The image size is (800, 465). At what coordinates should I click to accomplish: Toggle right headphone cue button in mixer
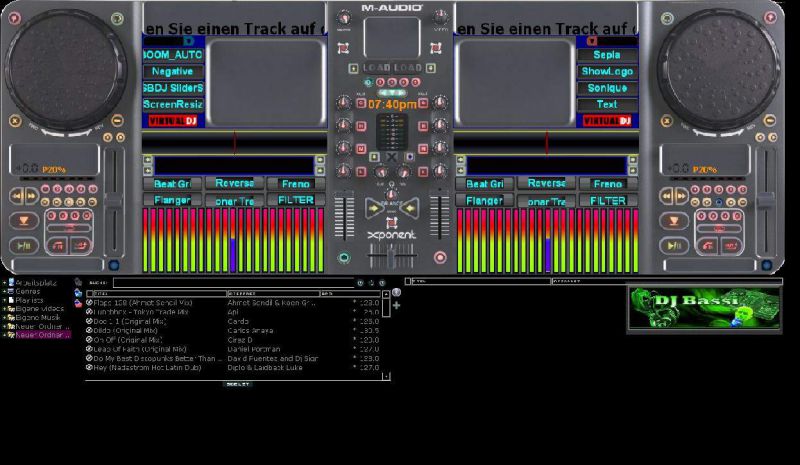coord(440,258)
